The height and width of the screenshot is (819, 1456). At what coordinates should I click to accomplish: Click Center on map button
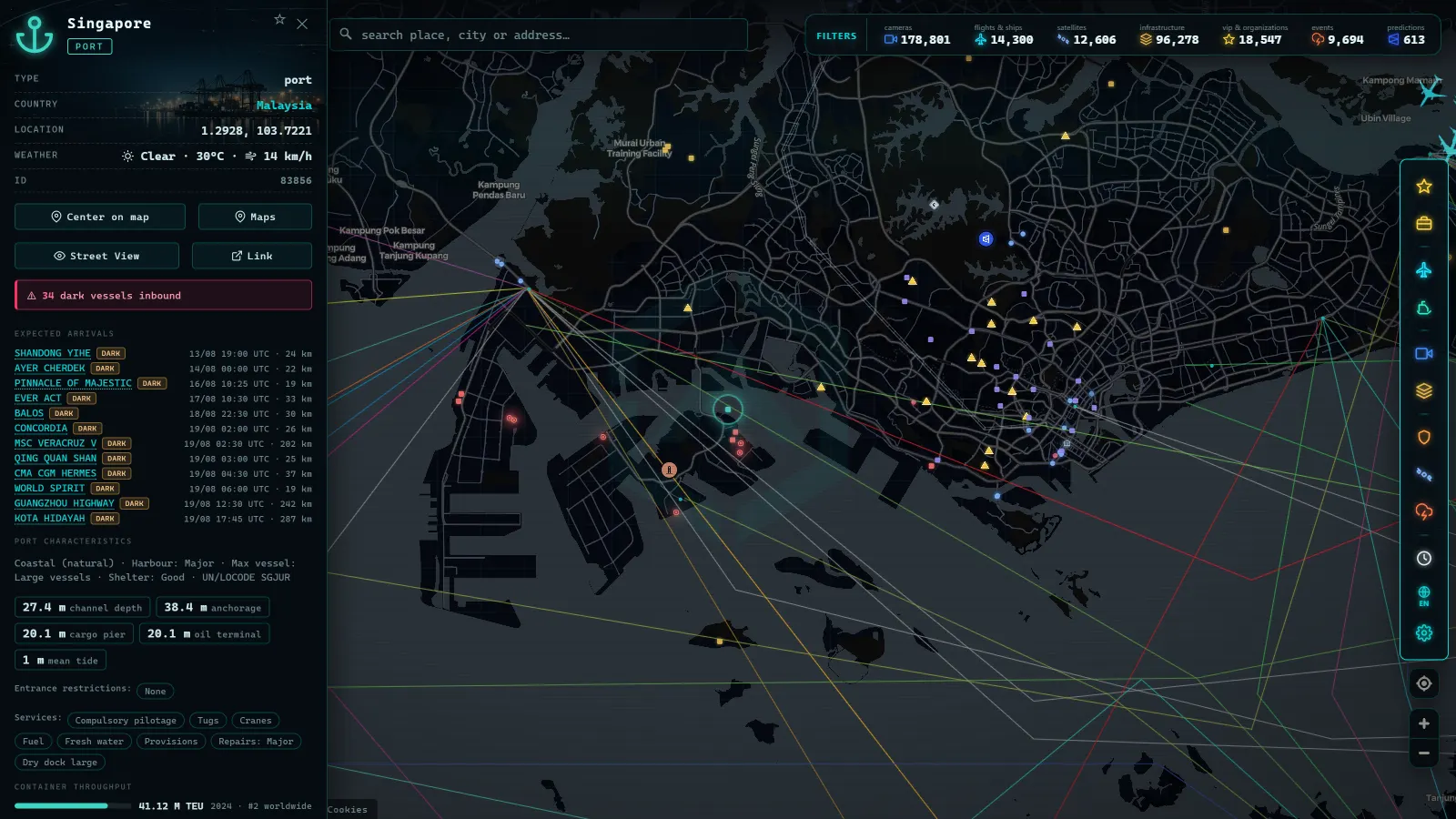(100, 217)
